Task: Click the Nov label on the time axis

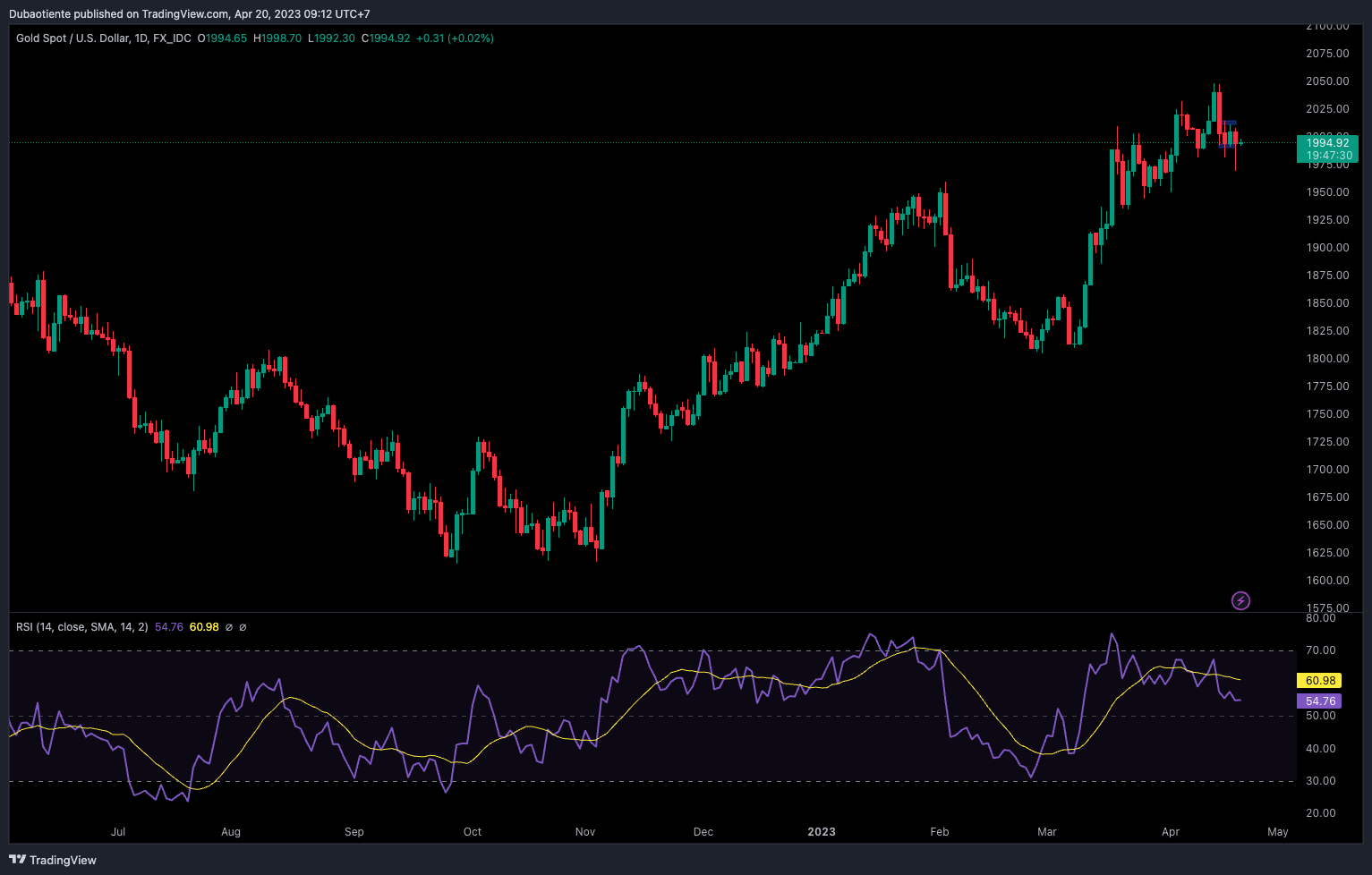Action: [585, 832]
